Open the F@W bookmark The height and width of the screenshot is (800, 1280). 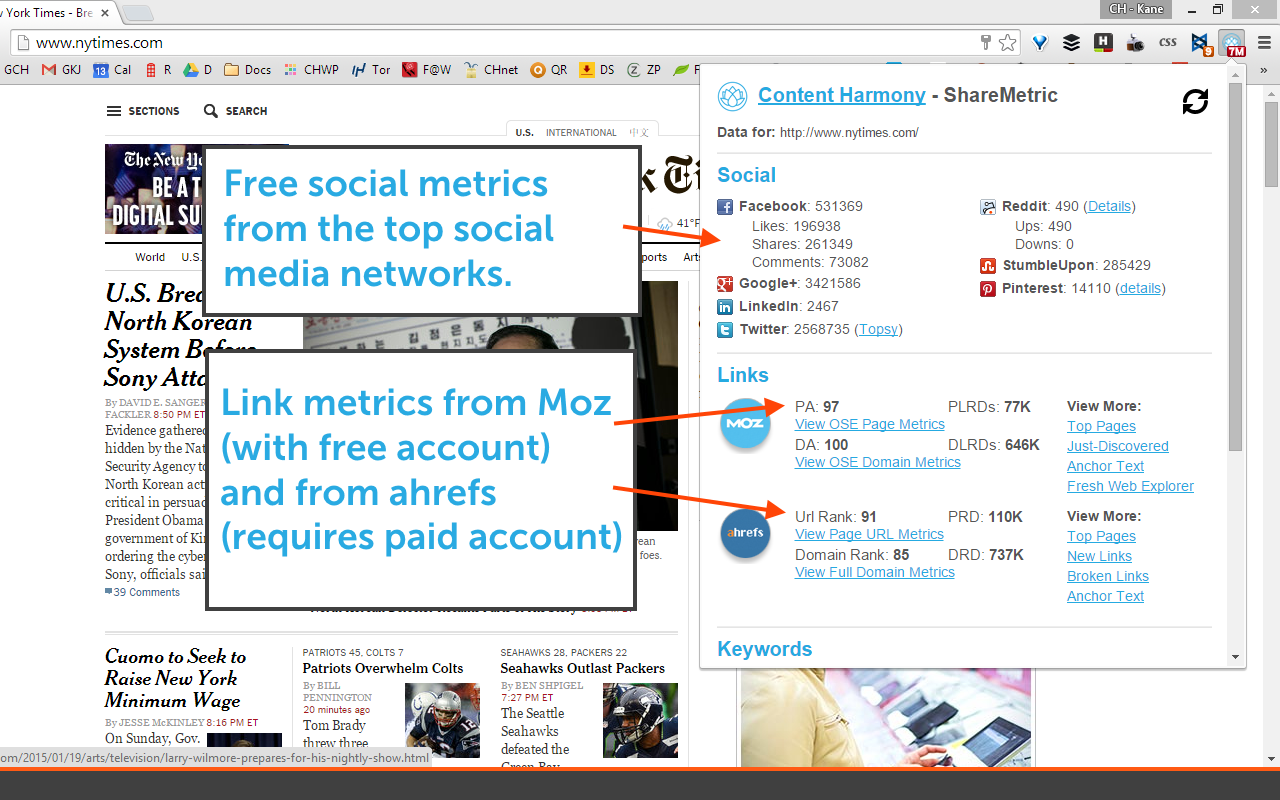point(427,70)
